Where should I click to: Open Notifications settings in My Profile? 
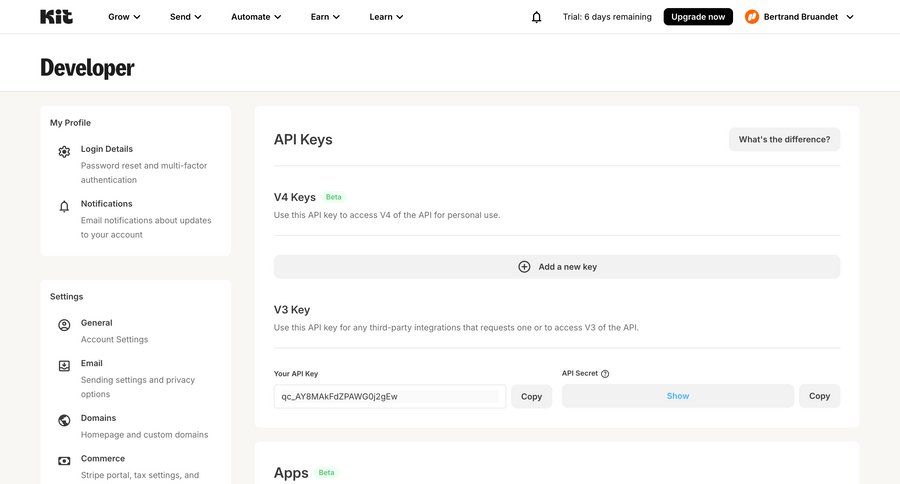click(x=106, y=203)
